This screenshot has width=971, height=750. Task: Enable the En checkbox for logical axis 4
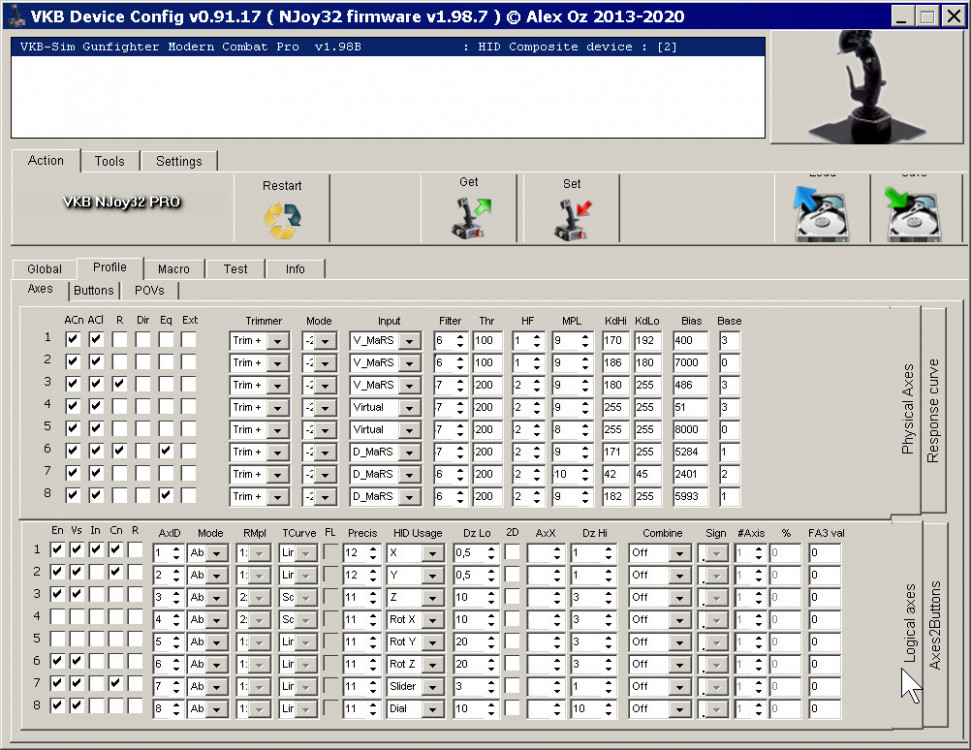pyautogui.click(x=58, y=618)
